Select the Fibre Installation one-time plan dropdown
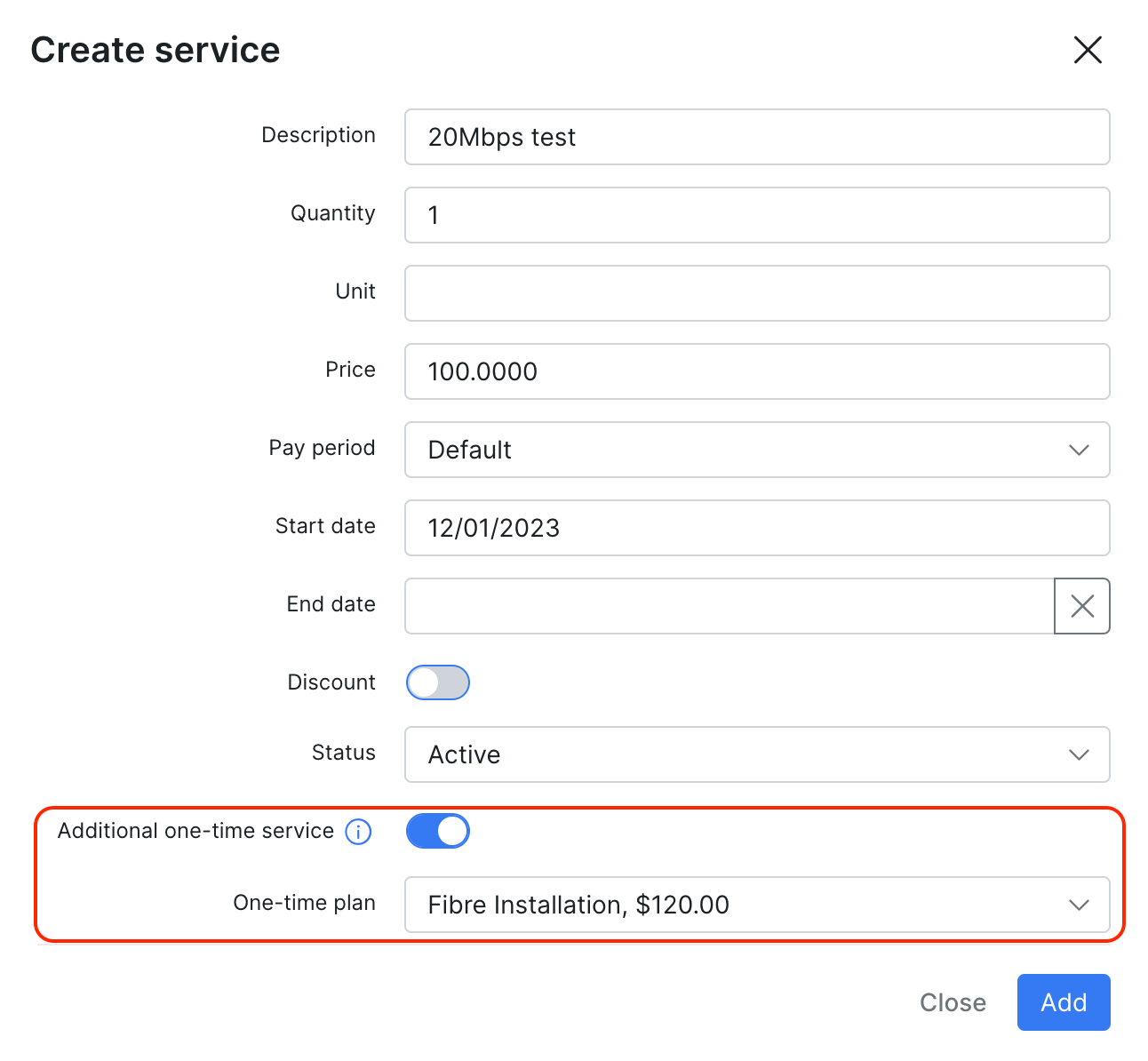The height and width of the screenshot is (1061, 1148). pyautogui.click(x=757, y=905)
